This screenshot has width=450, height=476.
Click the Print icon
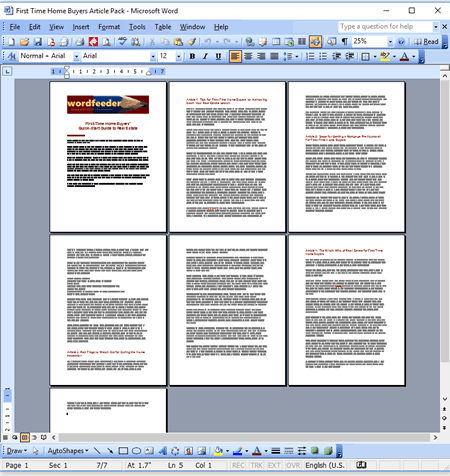80,42
